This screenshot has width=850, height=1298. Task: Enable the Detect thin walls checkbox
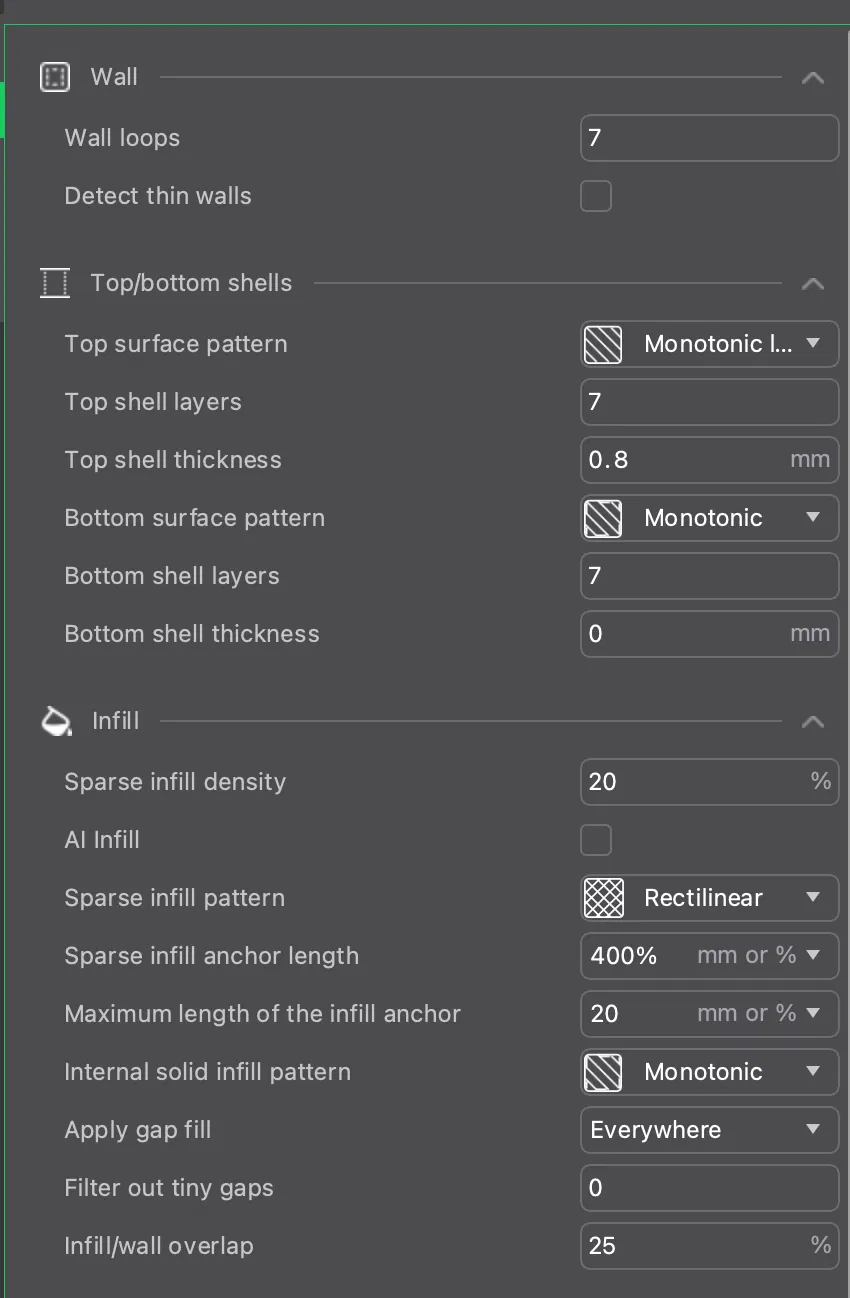596,196
